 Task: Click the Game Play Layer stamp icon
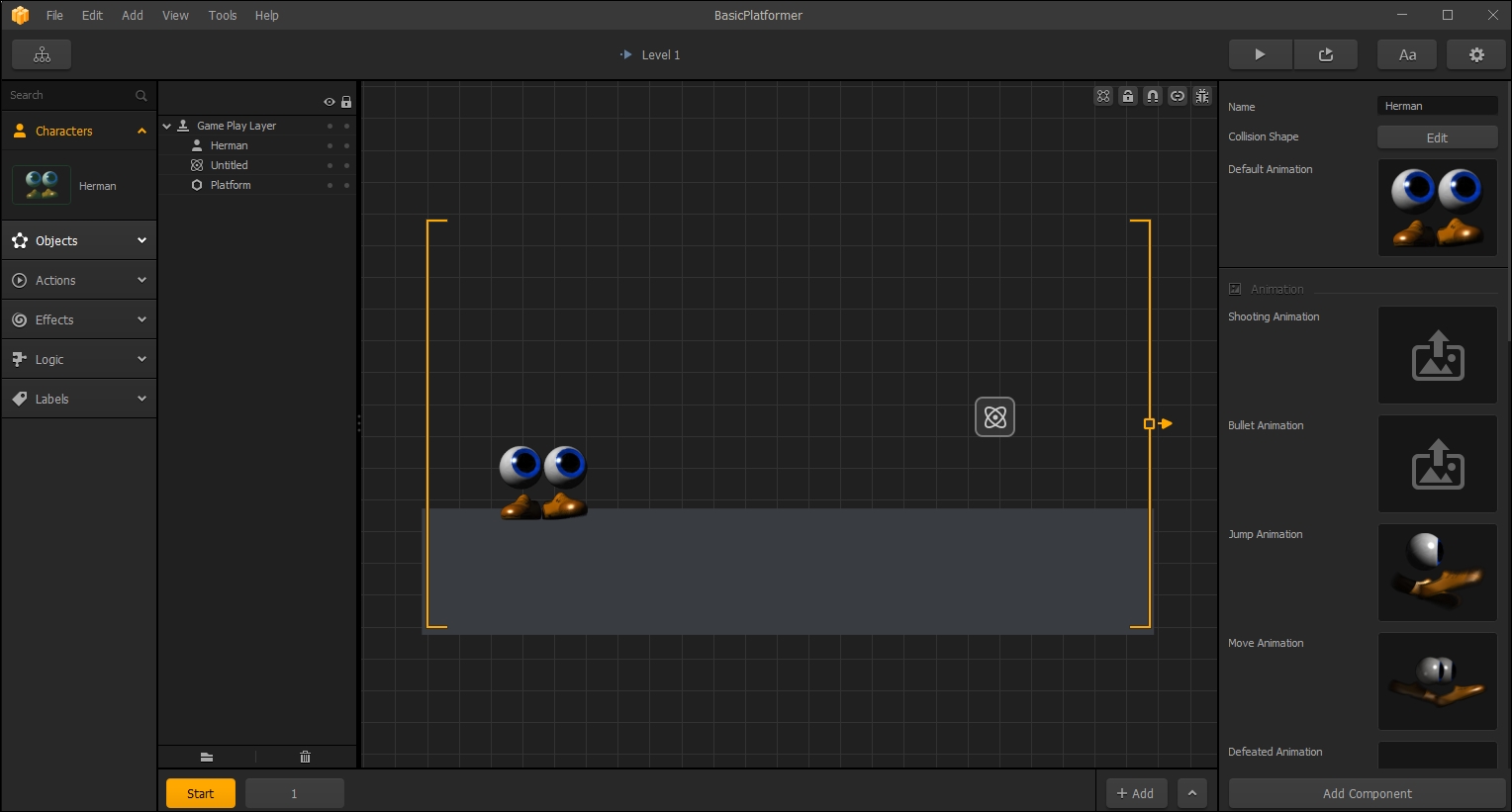pos(183,126)
